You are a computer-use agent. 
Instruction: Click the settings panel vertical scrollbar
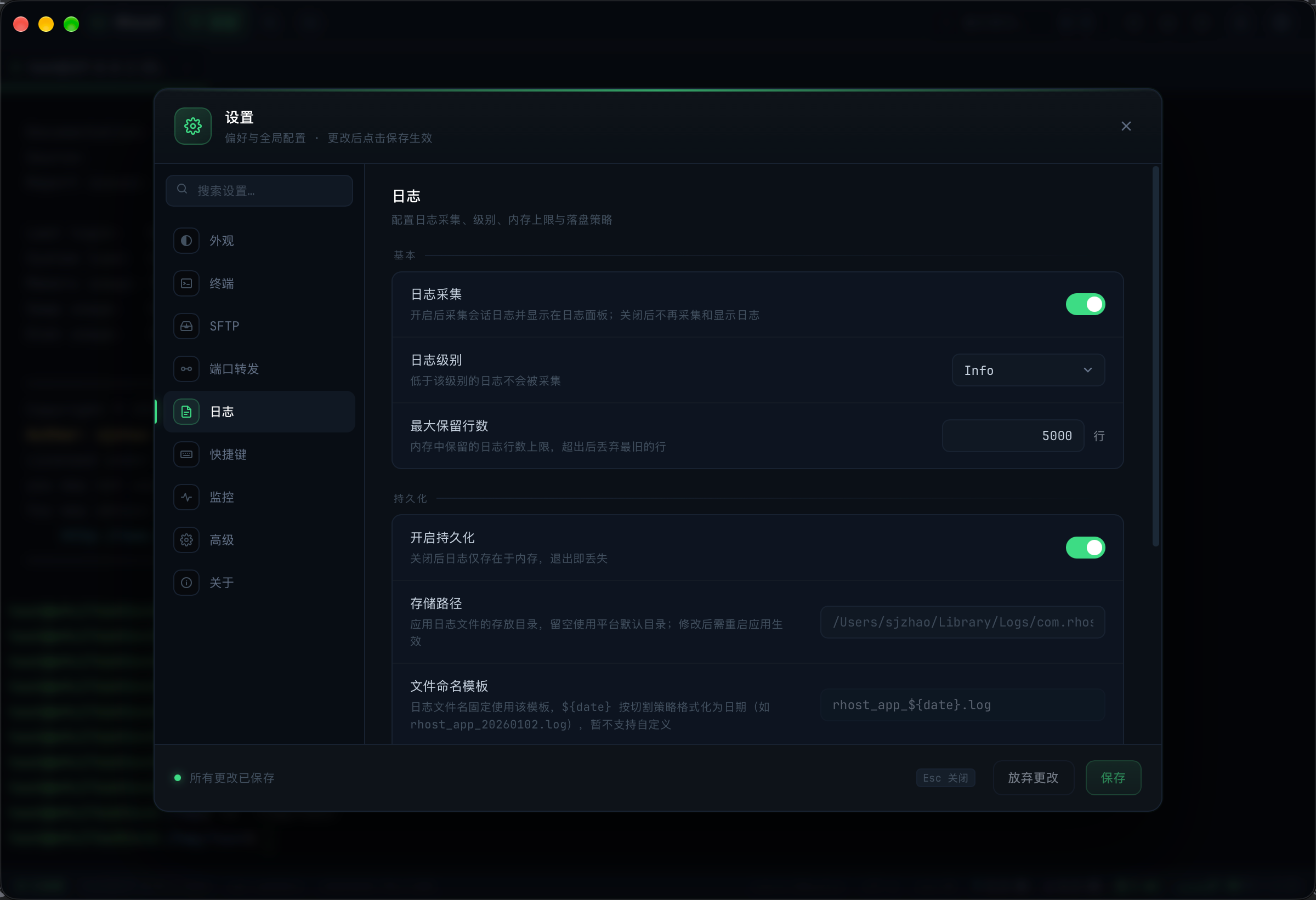point(1156,356)
